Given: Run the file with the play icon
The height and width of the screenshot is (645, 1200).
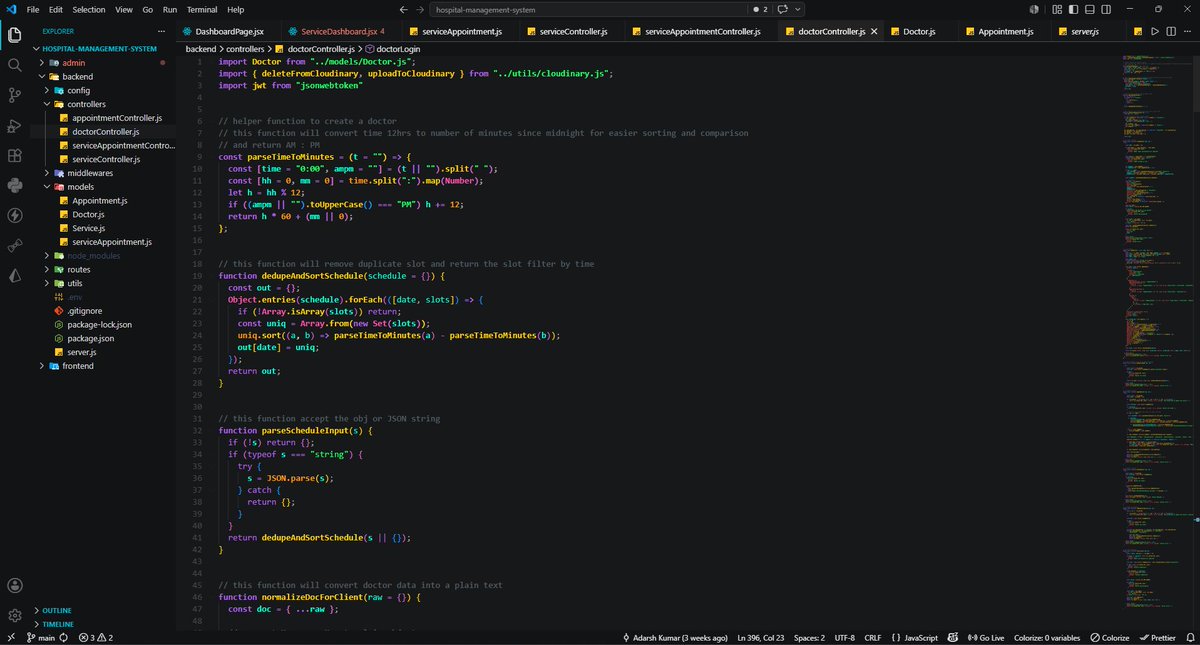Looking at the screenshot, I should tap(1154, 32).
